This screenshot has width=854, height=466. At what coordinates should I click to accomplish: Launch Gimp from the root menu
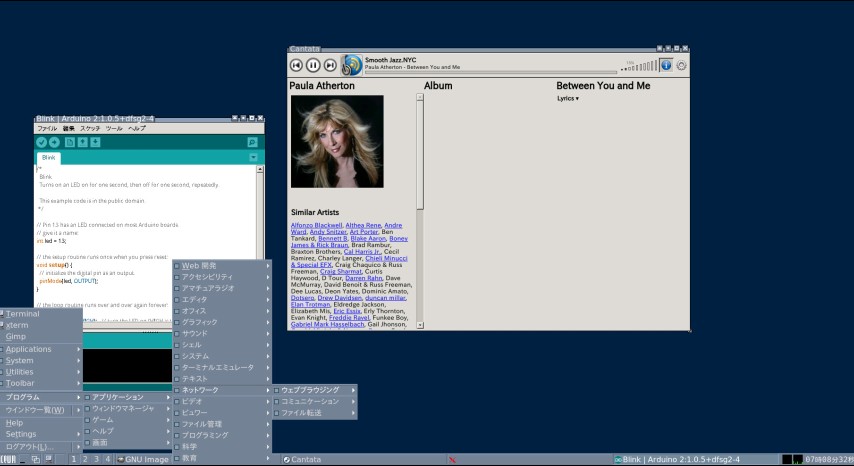tap(41, 336)
